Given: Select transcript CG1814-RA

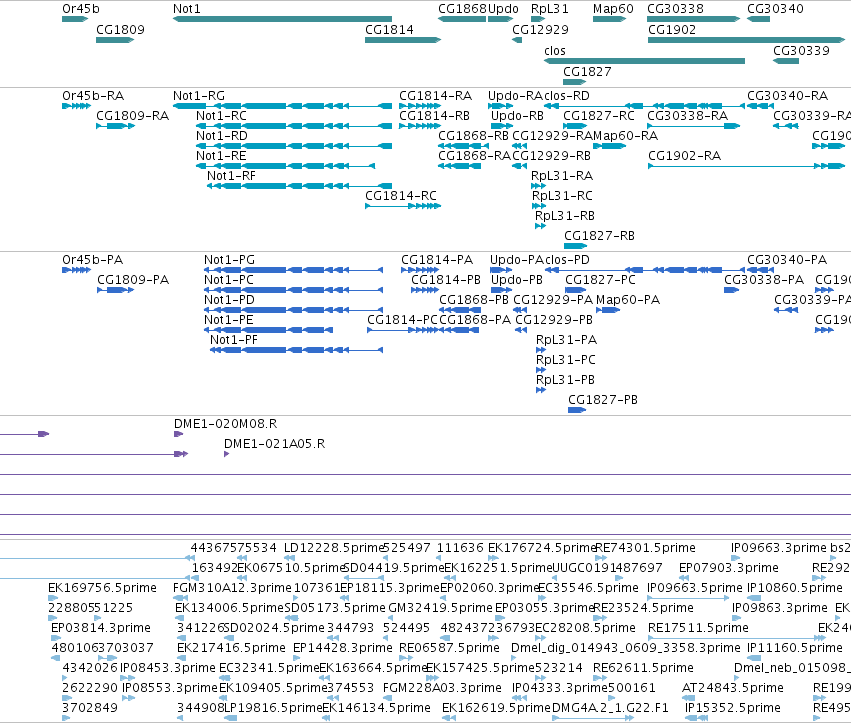Looking at the screenshot, I should (x=435, y=96).
